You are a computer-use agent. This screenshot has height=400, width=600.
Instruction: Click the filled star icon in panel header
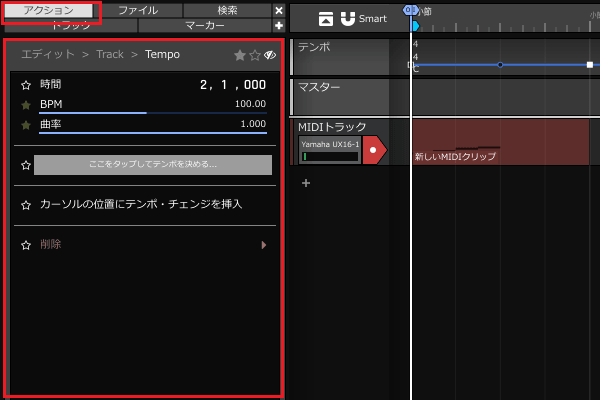tap(240, 55)
